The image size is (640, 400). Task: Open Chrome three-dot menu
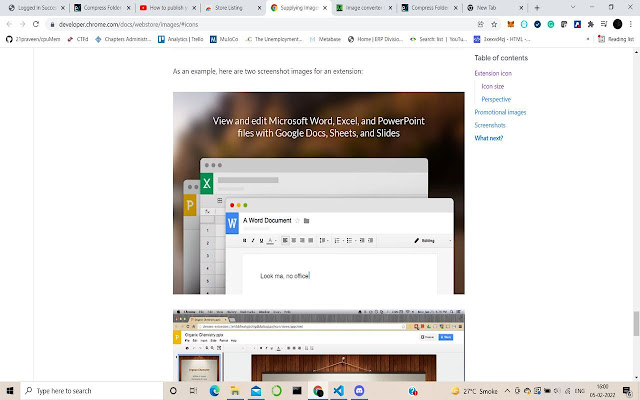click(631, 24)
